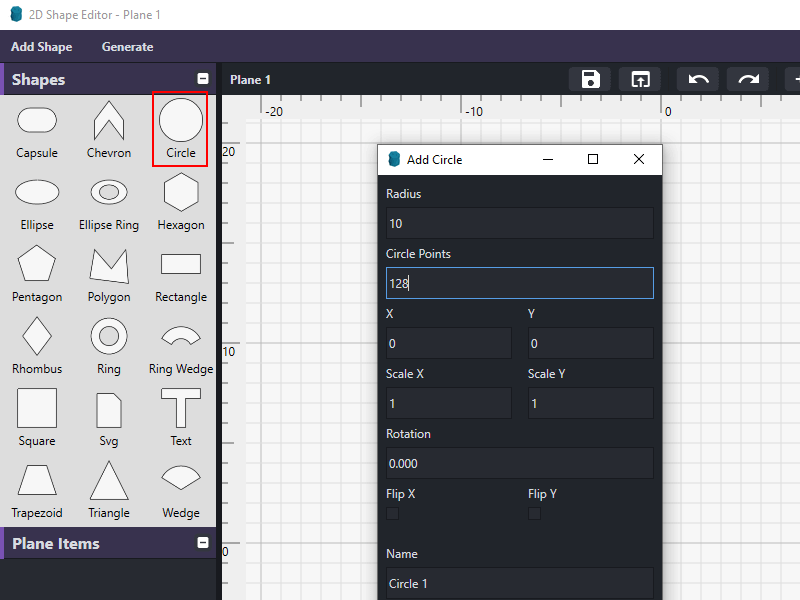Collapse the Plane Items panel
The image size is (800, 600).
[203, 542]
